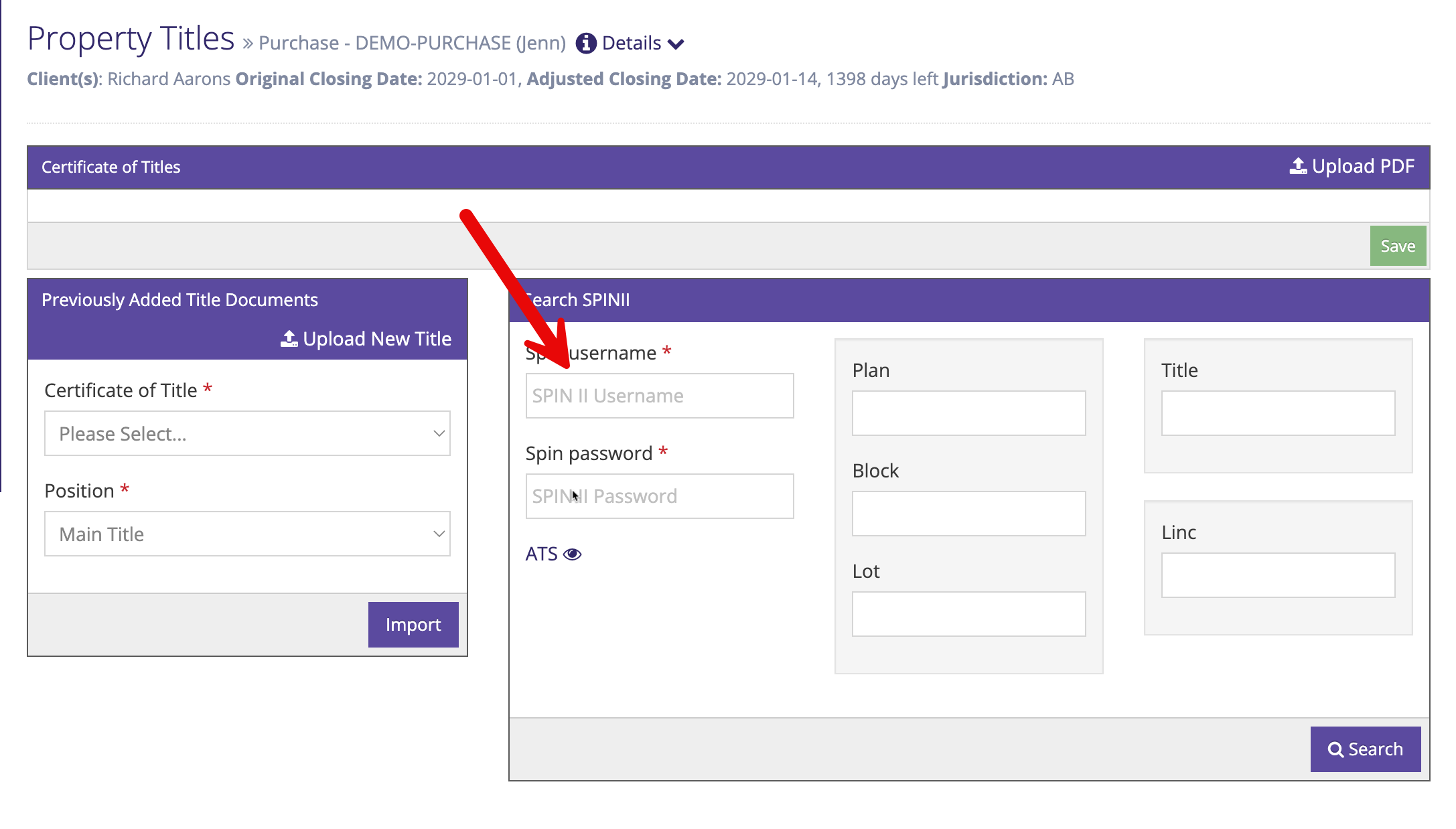1456x829 pixels.
Task: Click the SPIN II Password field
Action: 659,496
